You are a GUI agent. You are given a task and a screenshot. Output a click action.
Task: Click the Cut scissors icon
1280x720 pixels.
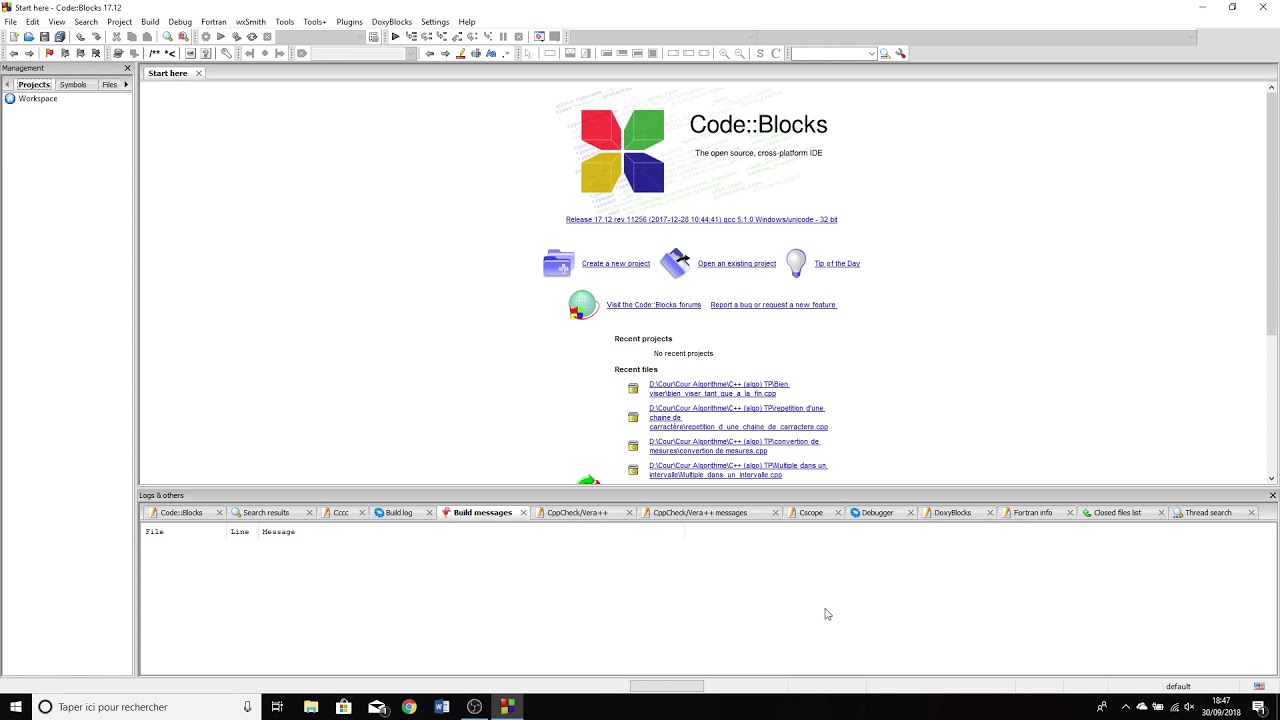pos(116,37)
